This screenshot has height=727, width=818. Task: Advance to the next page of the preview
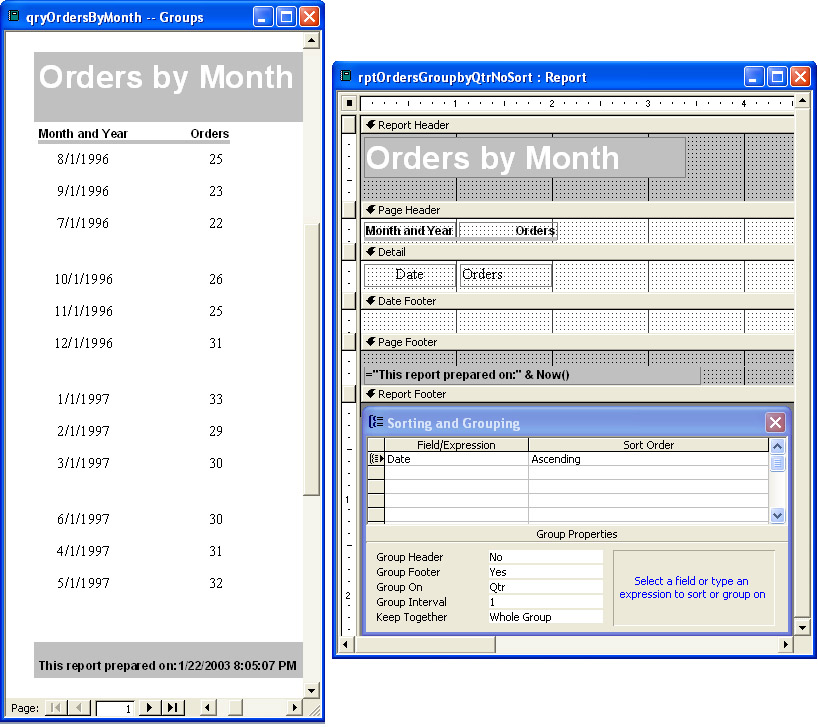150,708
